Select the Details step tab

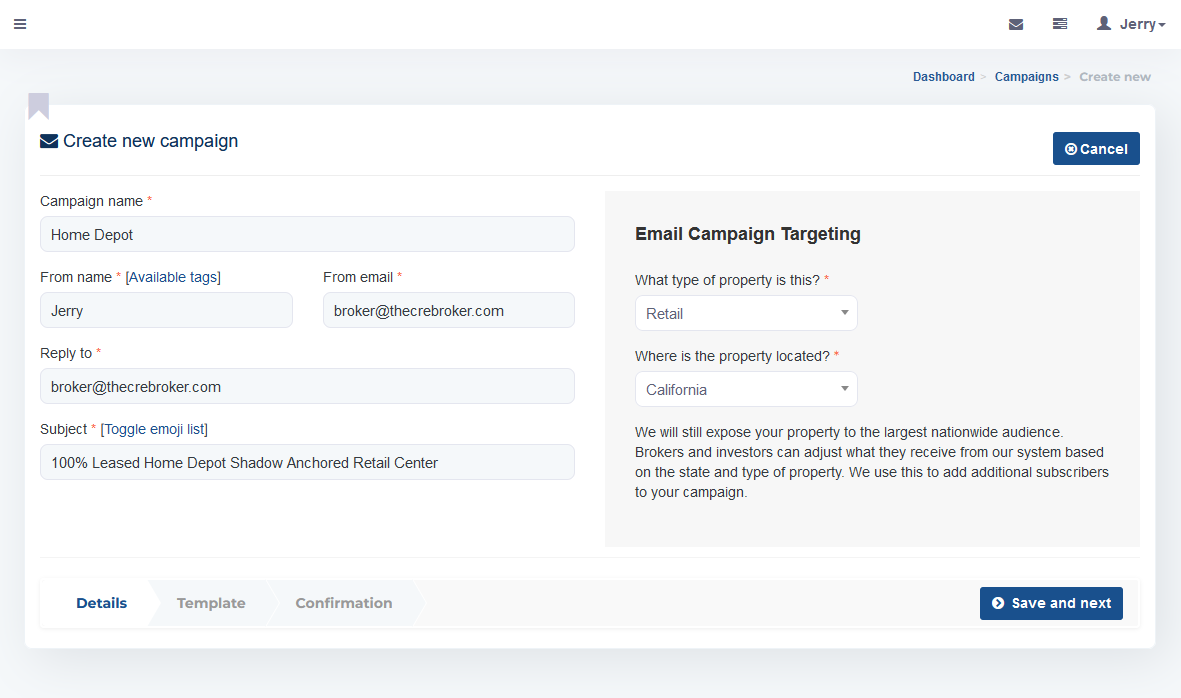coord(102,603)
